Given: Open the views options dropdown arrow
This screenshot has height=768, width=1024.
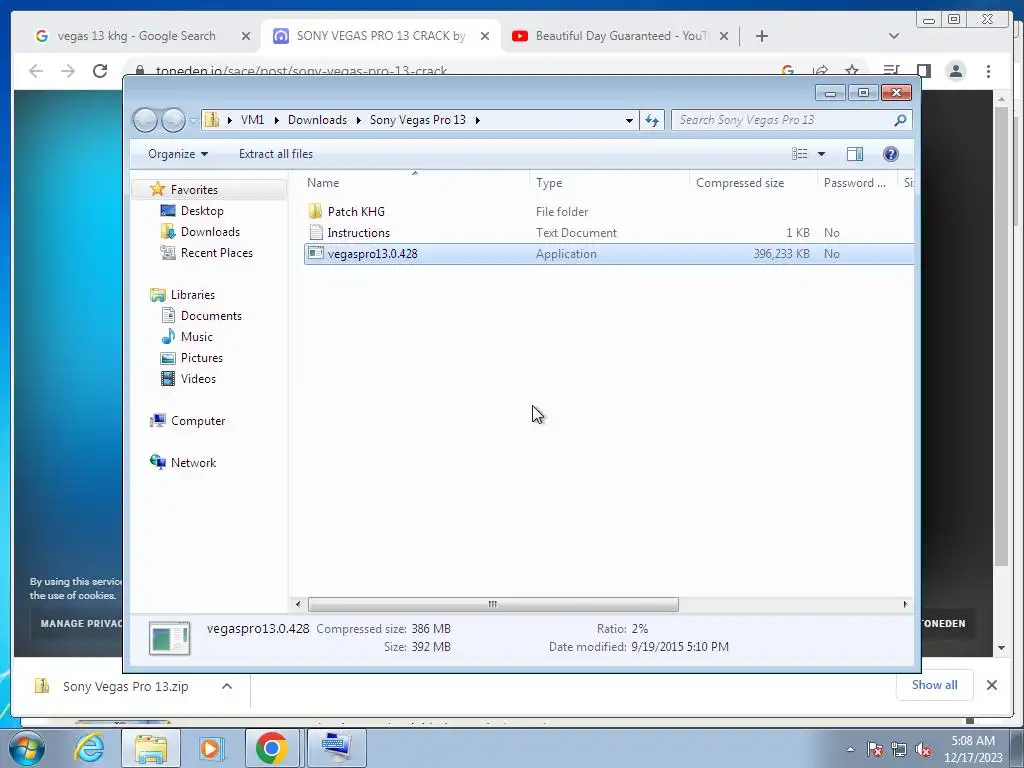Looking at the screenshot, I should pos(822,154).
